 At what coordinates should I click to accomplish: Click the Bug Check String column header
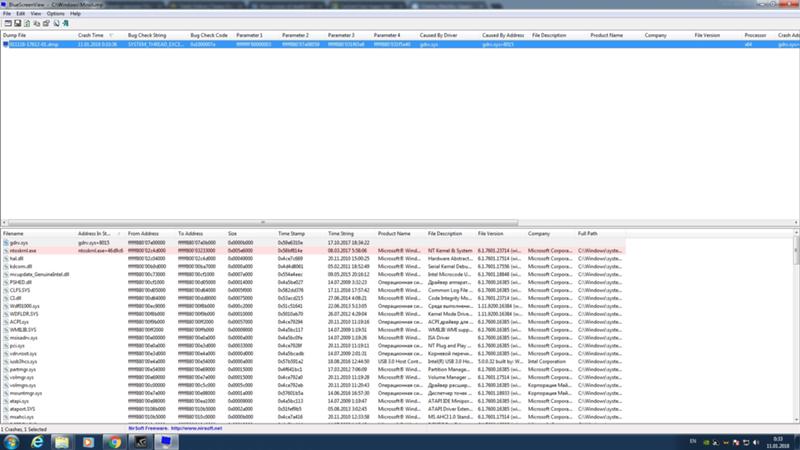(156, 35)
